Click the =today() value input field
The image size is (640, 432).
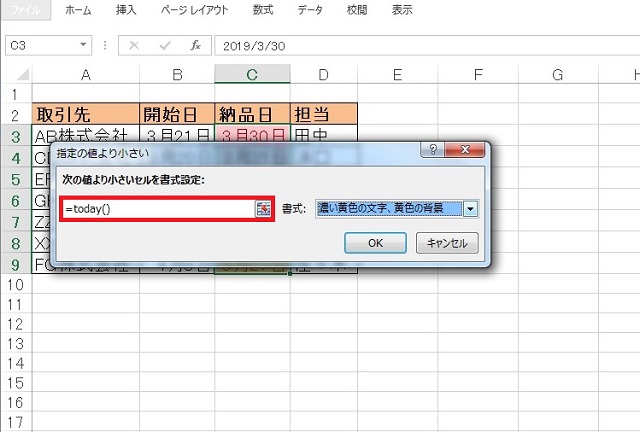click(x=157, y=208)
